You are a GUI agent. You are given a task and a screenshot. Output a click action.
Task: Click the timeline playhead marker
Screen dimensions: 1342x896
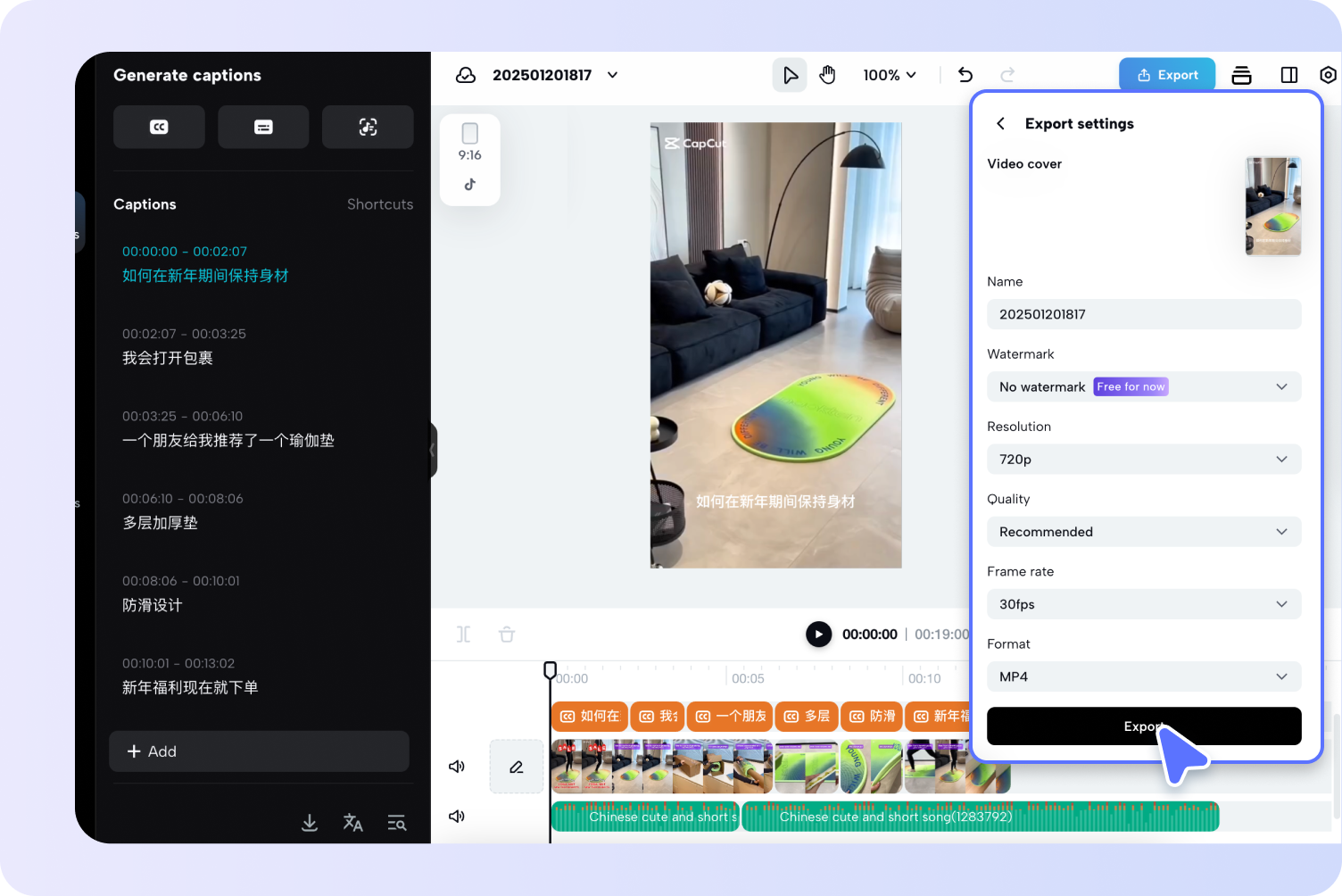point(550,670)
